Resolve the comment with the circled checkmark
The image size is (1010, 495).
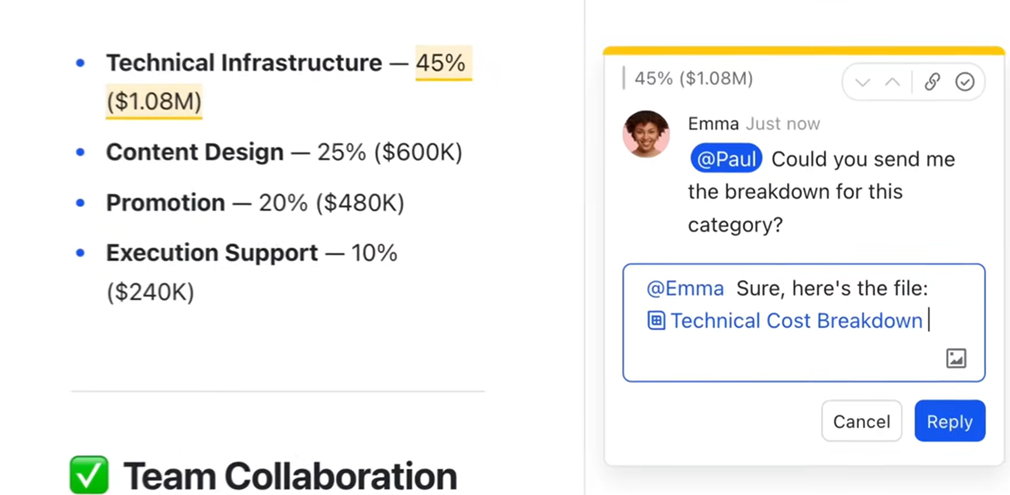point(965,82)
